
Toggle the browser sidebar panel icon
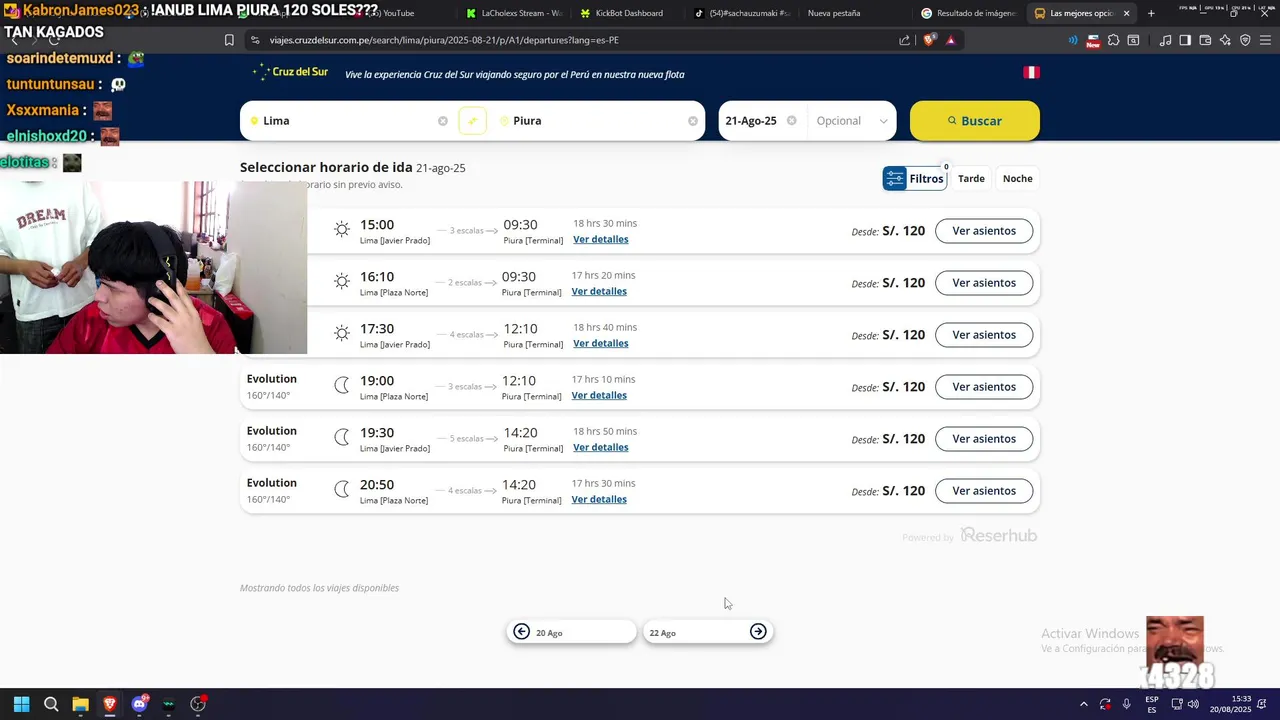(x=1185, y=40)
